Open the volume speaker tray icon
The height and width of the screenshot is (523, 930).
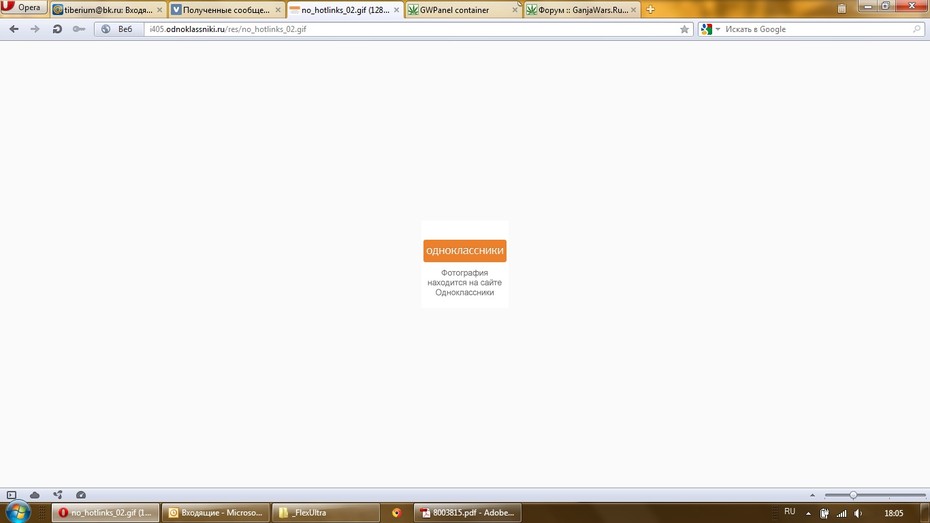point(858,514)
